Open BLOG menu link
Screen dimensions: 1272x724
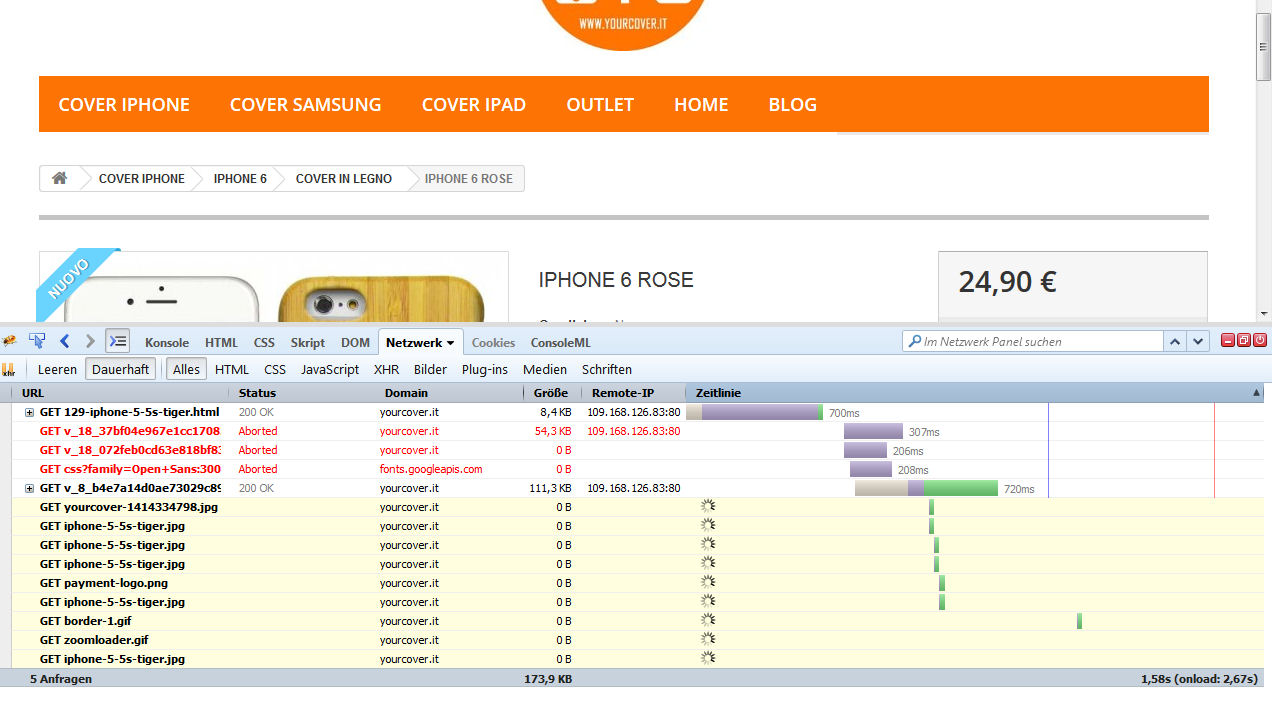click(793, 104)
